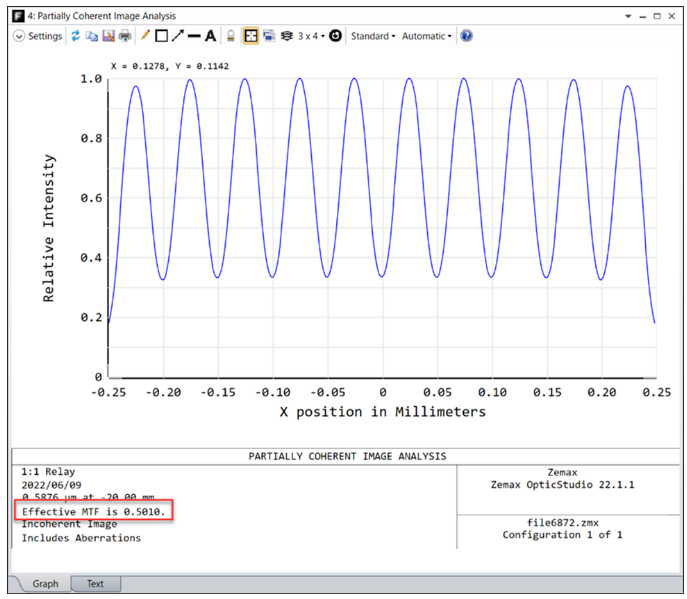Image resolution: width=687 pixels, height=599 pixels.
Task: Click the overlay layers icon
Action: (287, 36)
